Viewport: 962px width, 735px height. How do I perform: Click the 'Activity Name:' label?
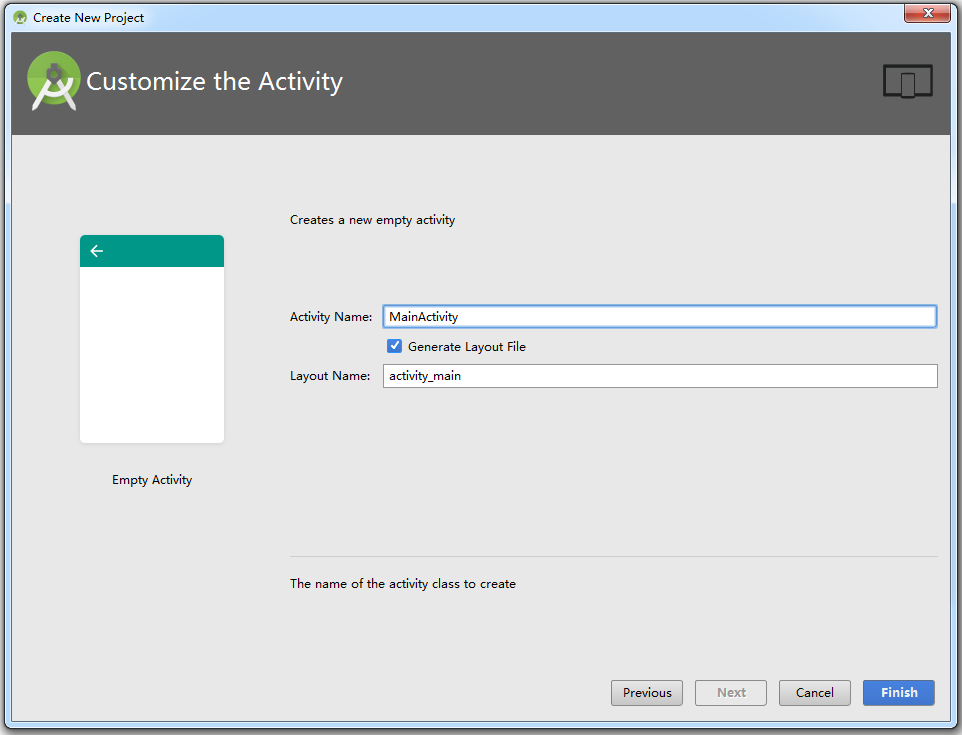coord(331,317)
